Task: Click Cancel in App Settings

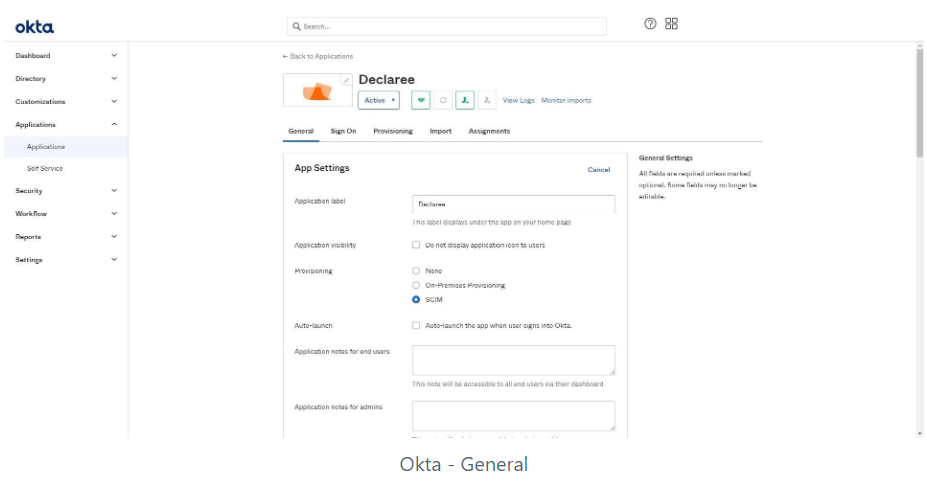Action: click(x=598, y=170)
